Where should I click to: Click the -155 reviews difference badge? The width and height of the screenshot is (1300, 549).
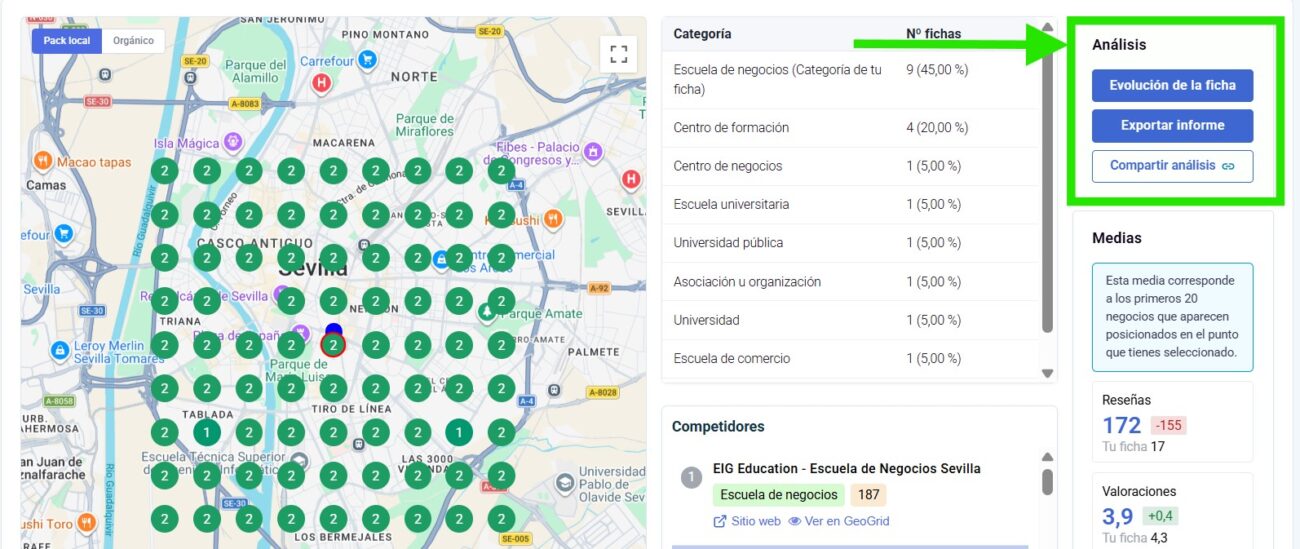(1168, 425)
